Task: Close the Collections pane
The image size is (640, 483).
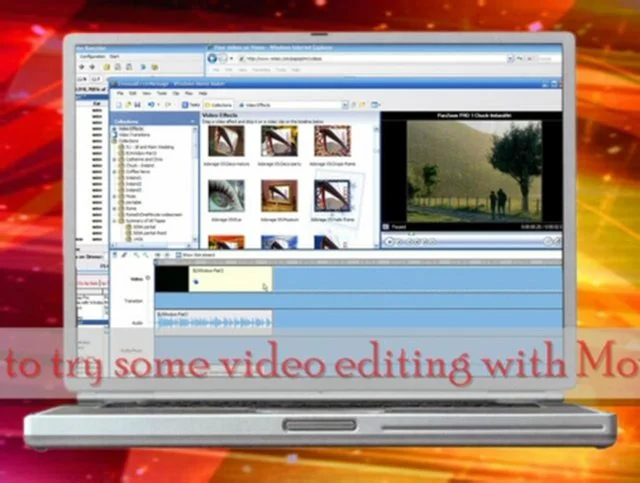Action: point(192,121)
